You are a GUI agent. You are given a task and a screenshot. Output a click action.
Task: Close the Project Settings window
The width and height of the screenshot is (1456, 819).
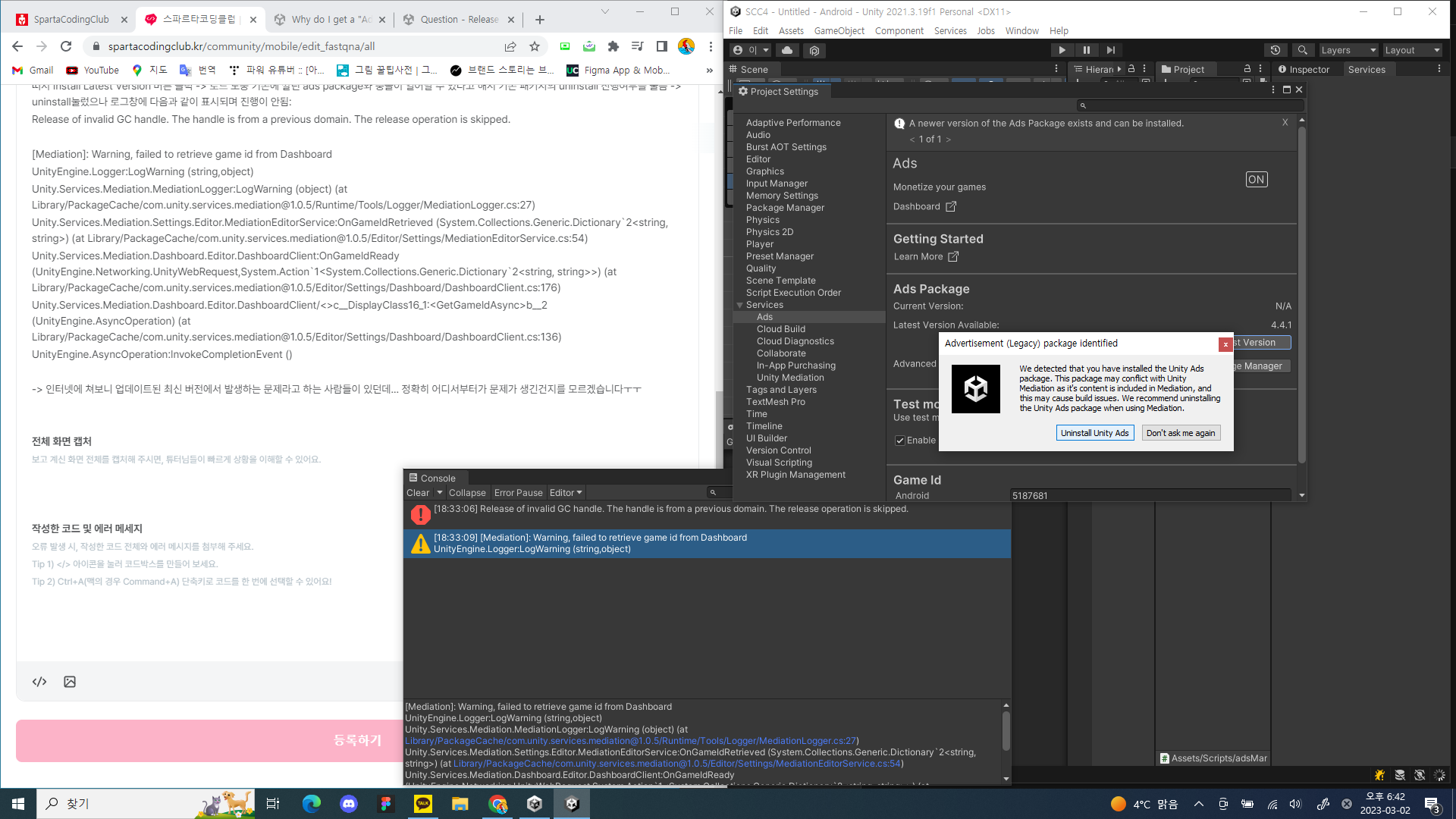pyautogui.click(x=1299, y=89)
